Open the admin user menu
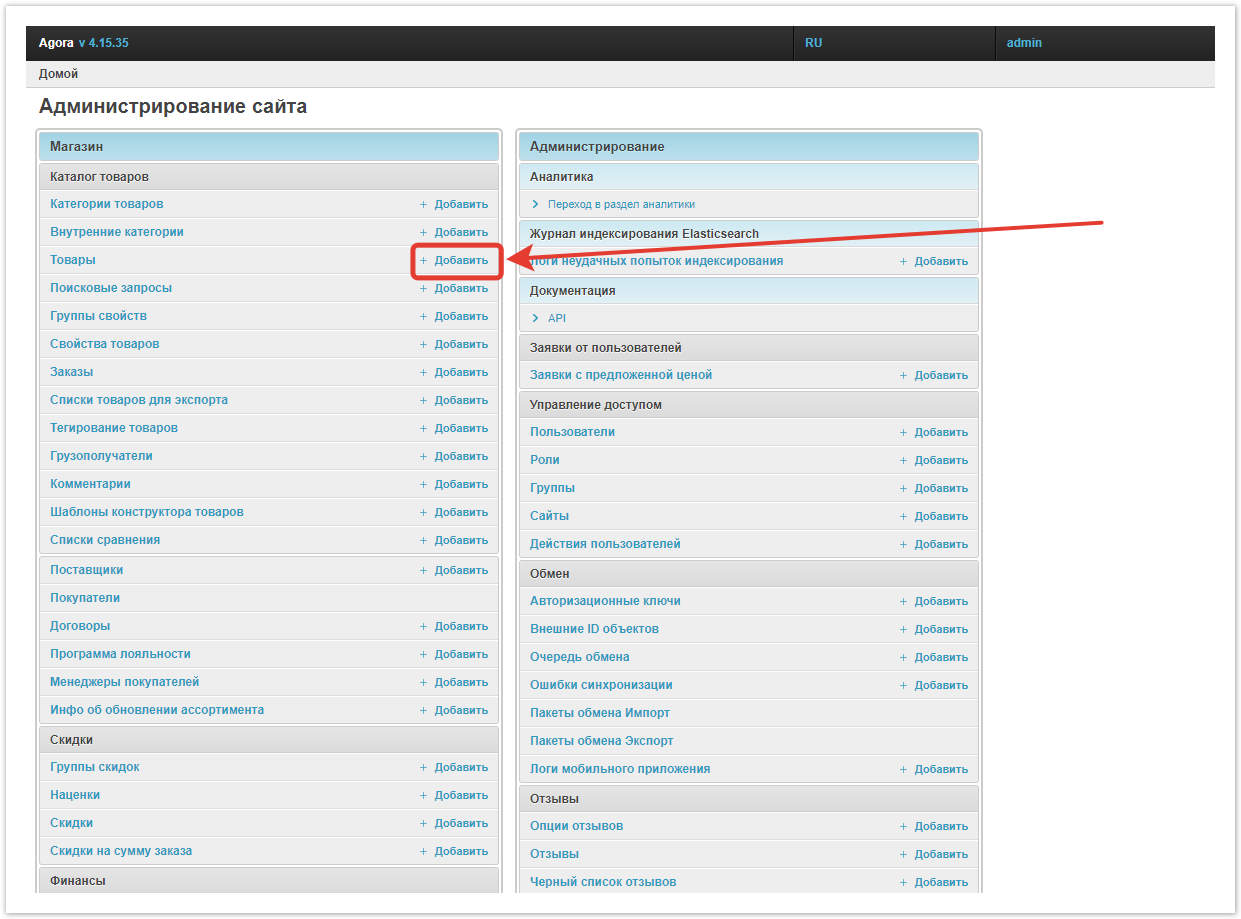Image resolution: width=1241 pixels, height=919 pixels. click(x=1024, y=43)
